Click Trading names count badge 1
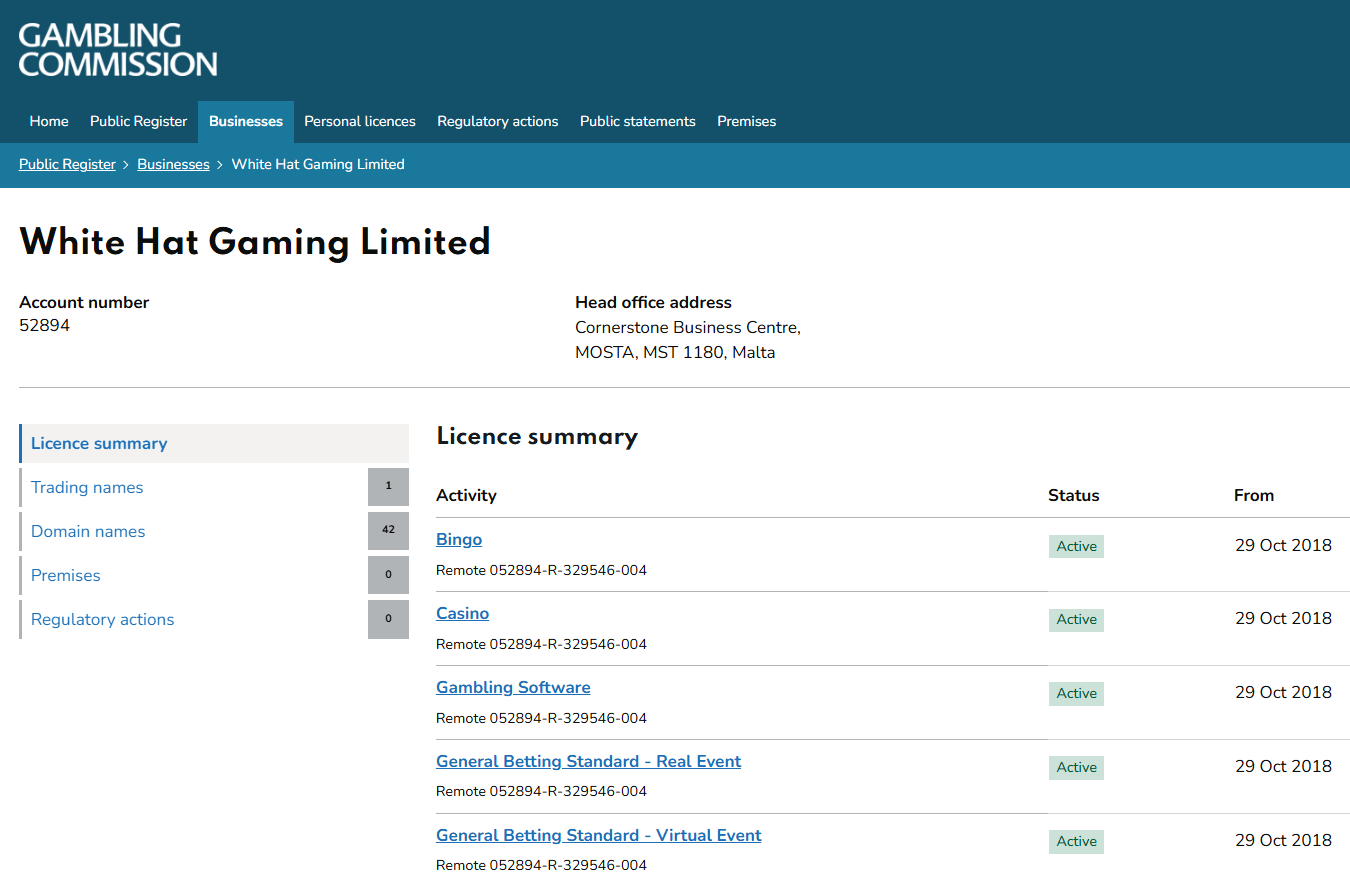 click(x=388, y=487)
